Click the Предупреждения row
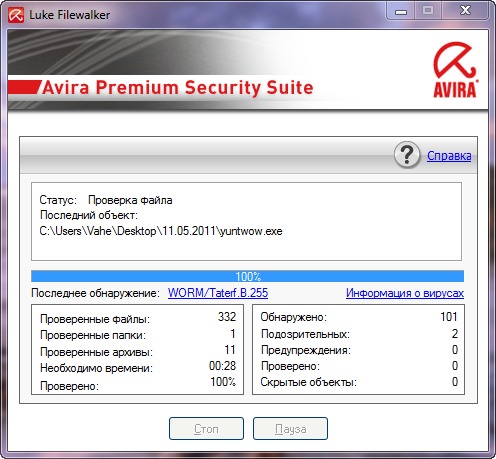Image resolution: width=496 pixels, height=459 pixels. pos(359,350)
